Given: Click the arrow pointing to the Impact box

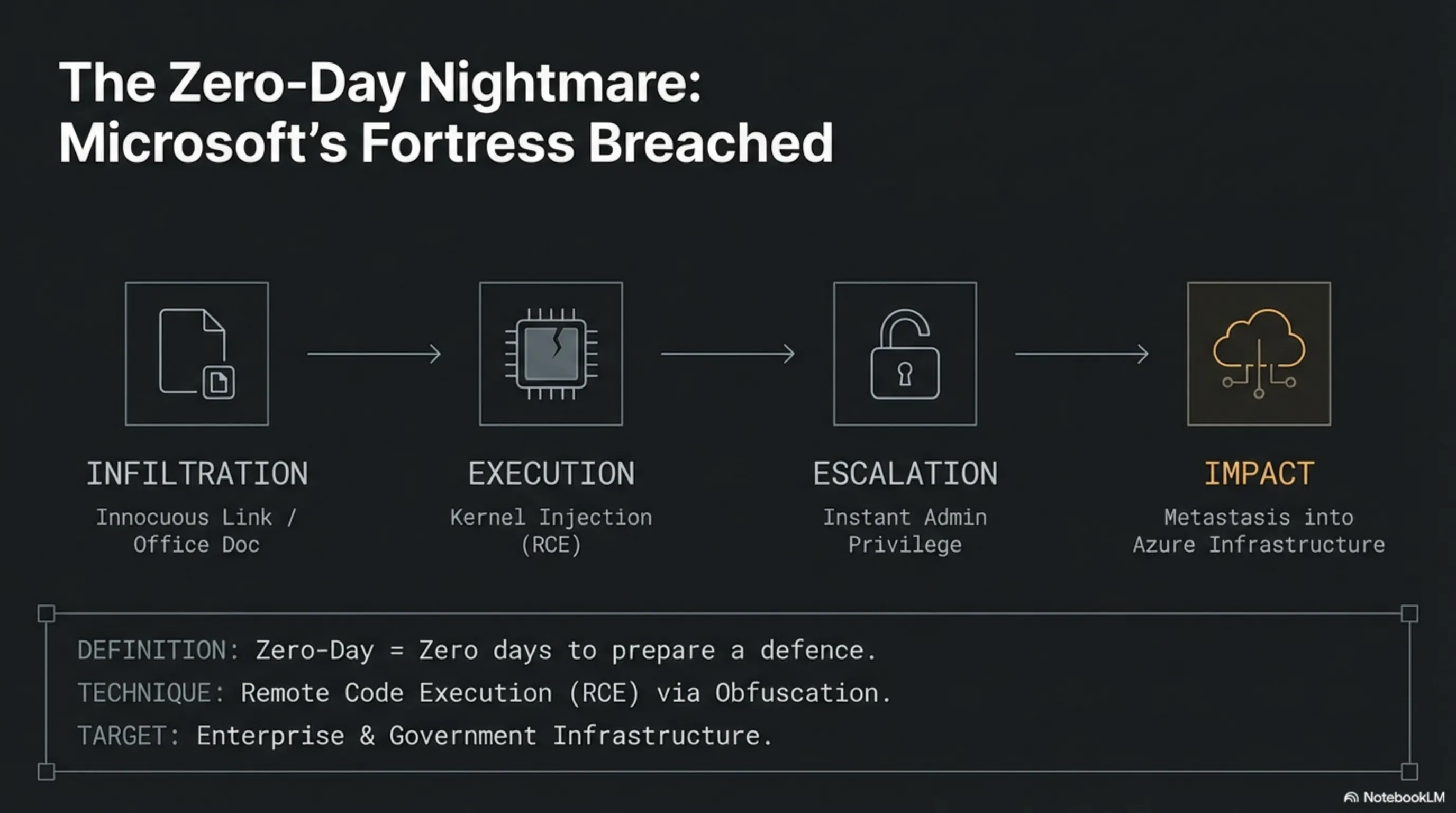Looking at the screenshot, I should pos(1082,354).
